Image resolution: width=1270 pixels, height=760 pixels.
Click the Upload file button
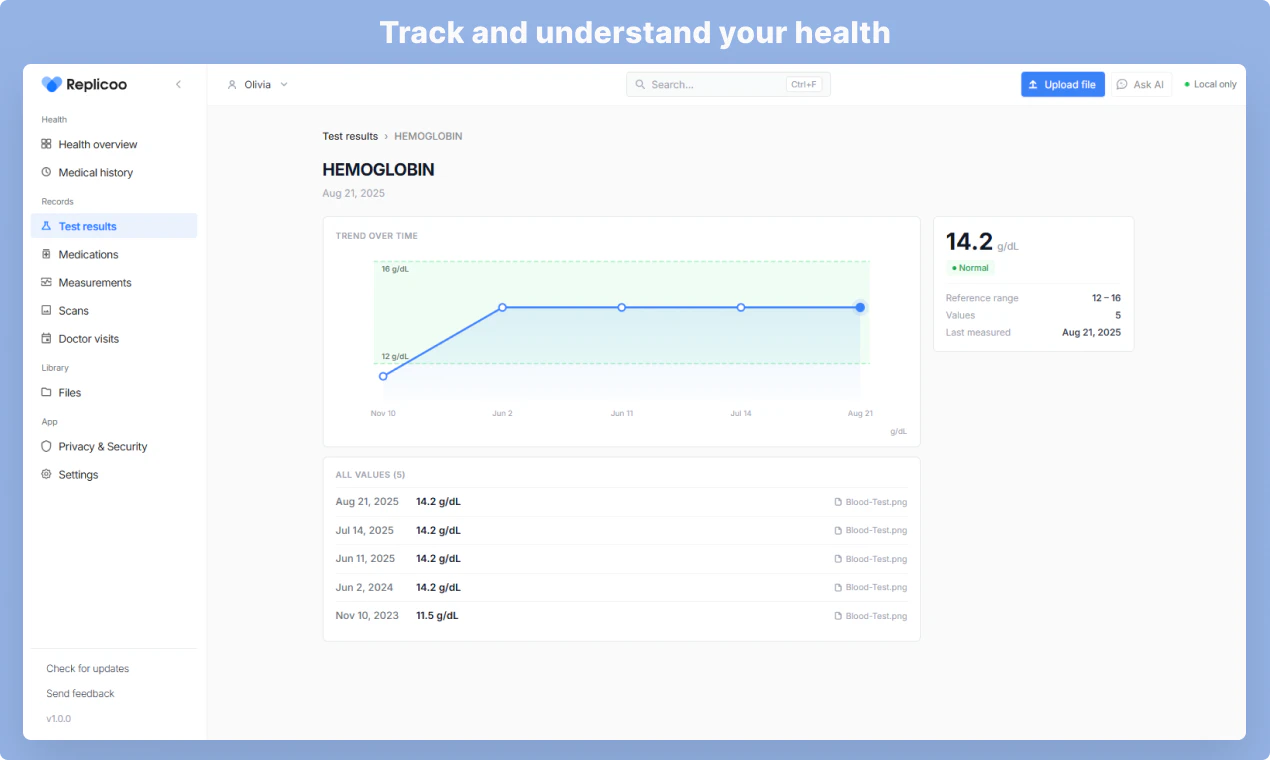(x=1063, y=85)
